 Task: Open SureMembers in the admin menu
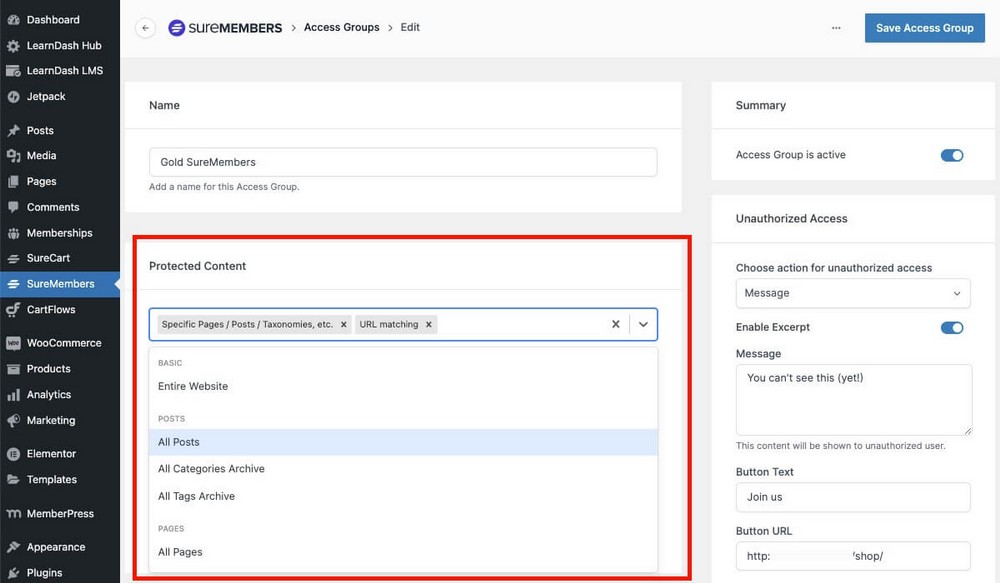60,284
